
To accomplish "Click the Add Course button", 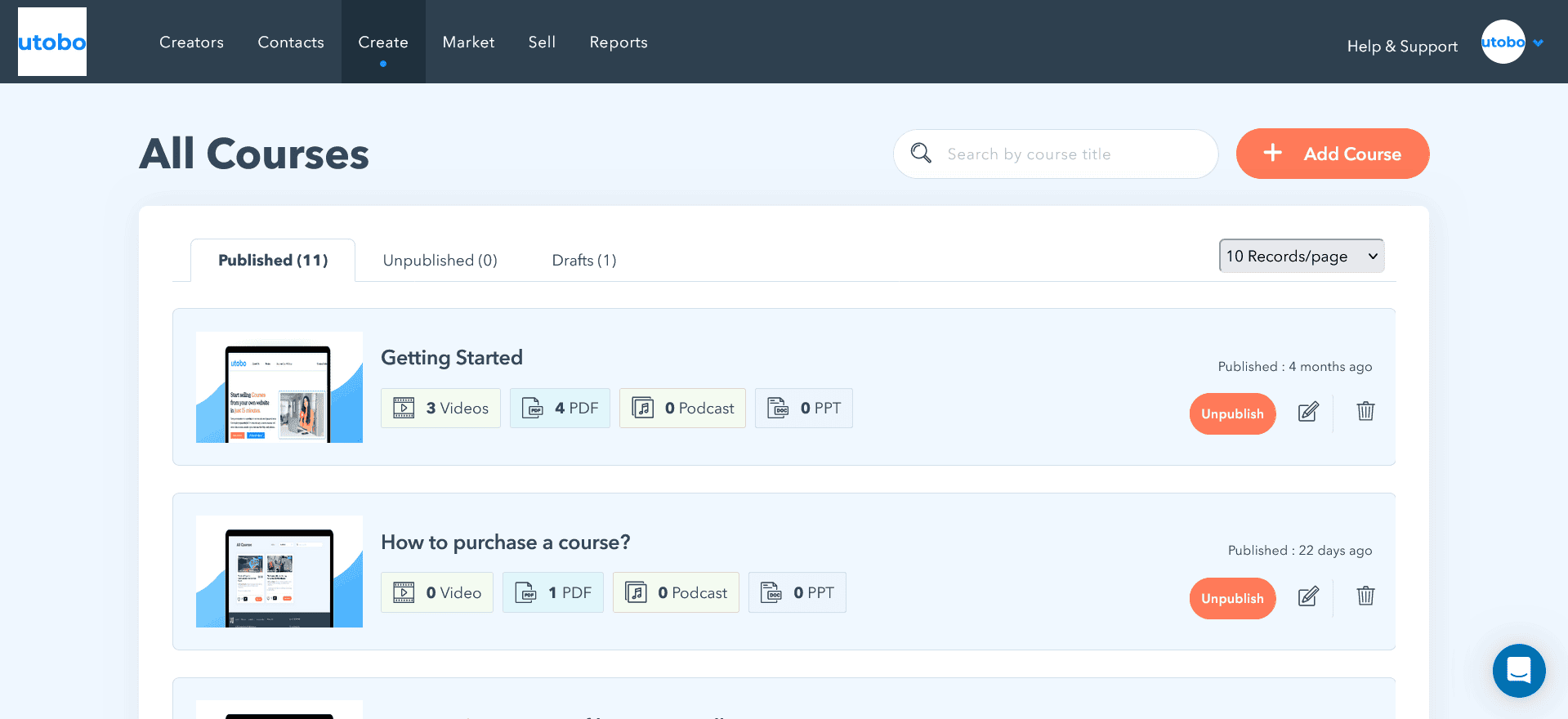I will [x=1333, y=154].
